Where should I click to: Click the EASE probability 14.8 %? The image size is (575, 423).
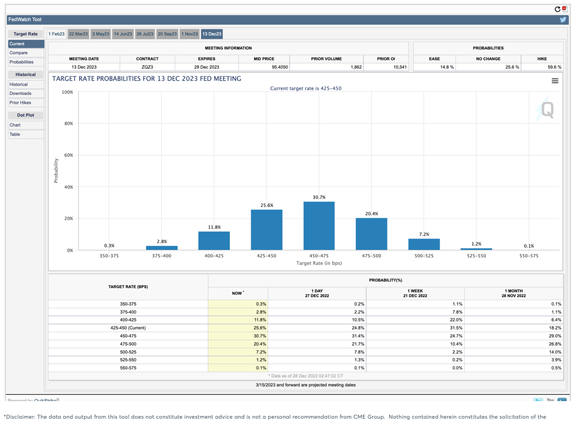[447, 67]
